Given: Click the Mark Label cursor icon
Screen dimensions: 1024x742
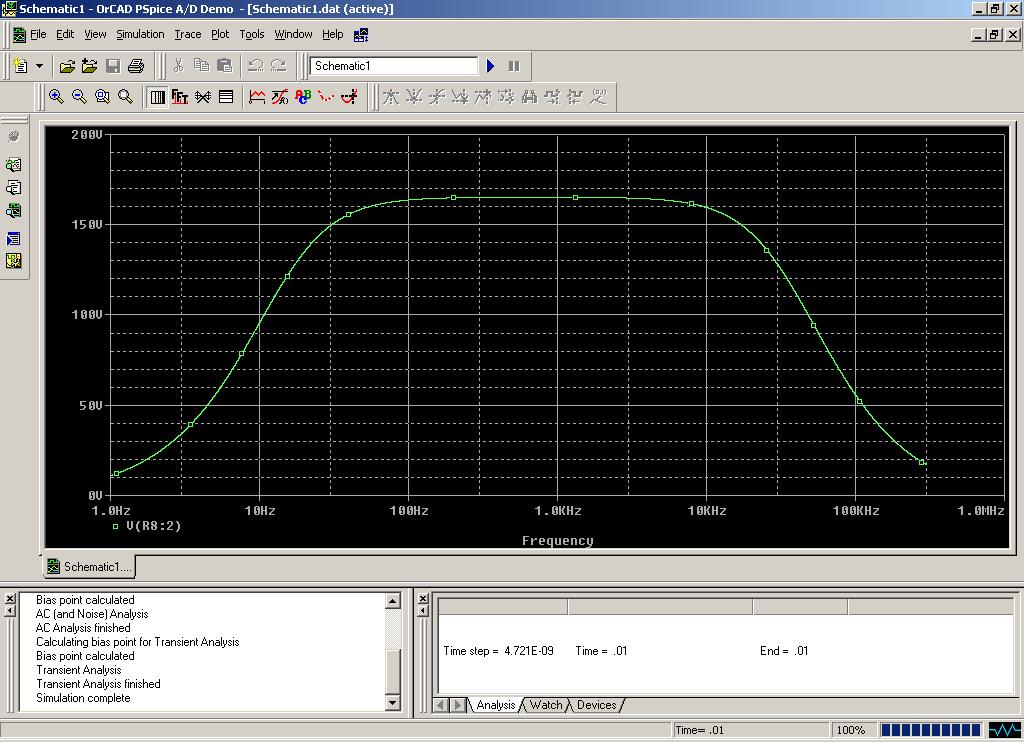Looking at the screenshot, I should (598, 97).
